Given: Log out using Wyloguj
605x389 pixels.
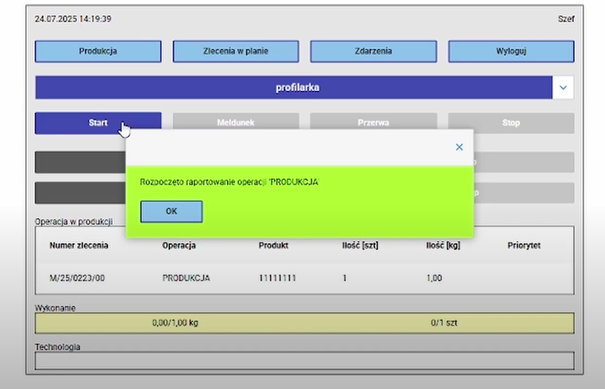Looking at the screenshot, I should point(511,51).
